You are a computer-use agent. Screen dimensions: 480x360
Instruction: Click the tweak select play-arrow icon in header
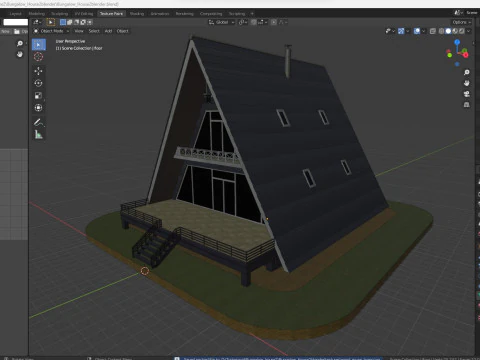coord(50,22)
